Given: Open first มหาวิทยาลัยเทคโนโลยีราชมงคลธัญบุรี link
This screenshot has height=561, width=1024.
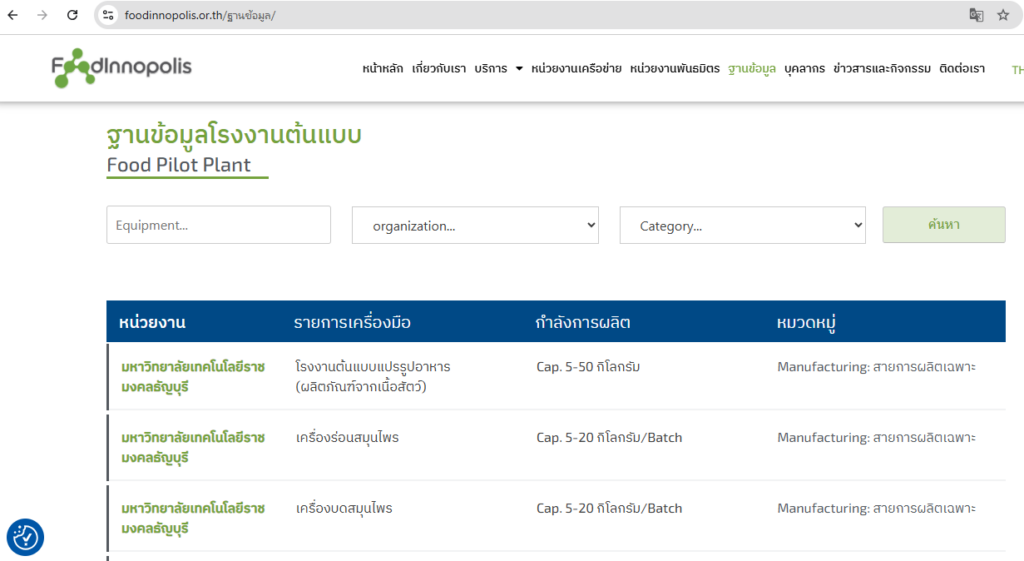Looking at the screenshot, I should click(x=193, y=377).
